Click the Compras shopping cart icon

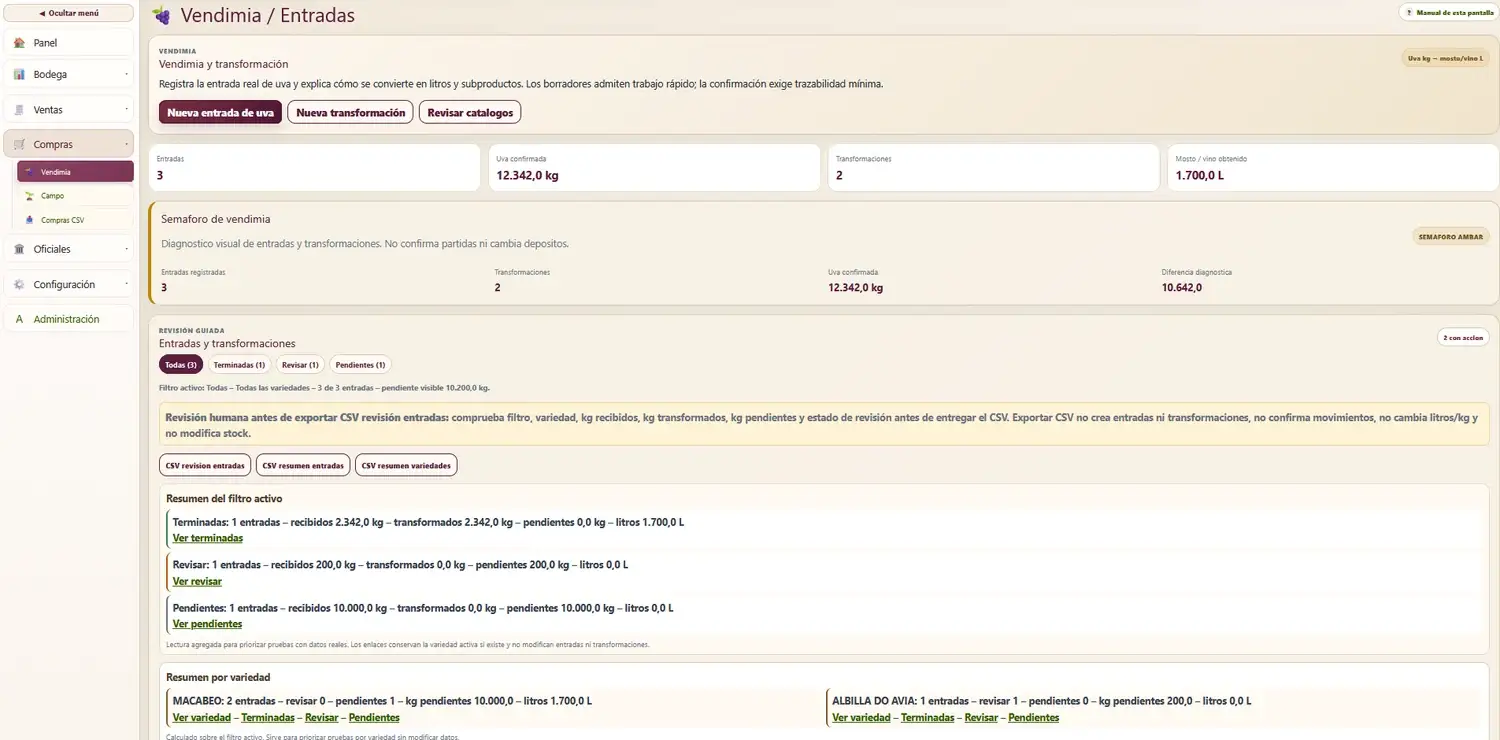20,145
